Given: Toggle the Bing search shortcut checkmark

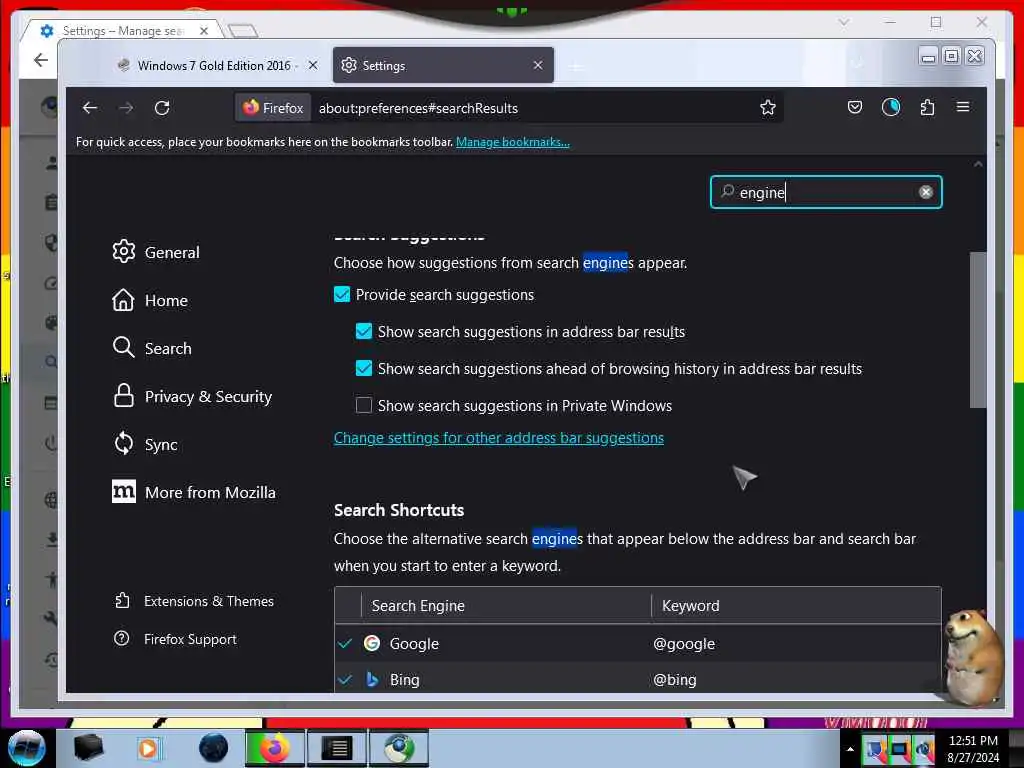Looking at the screenshot, I should (x=345, y=680).
